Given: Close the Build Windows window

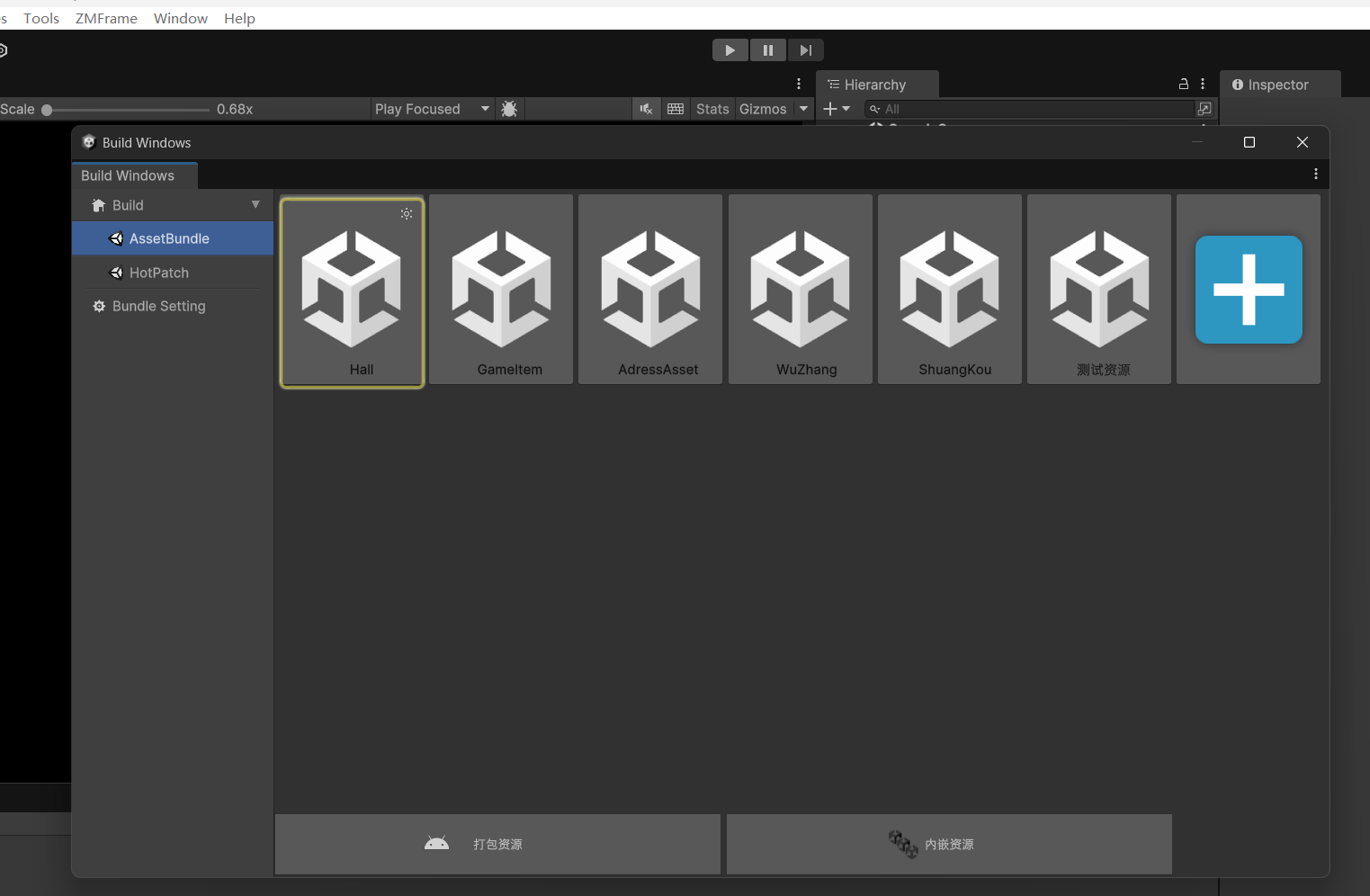Looking at the screenshot, I should click(x=1303, y=142).
